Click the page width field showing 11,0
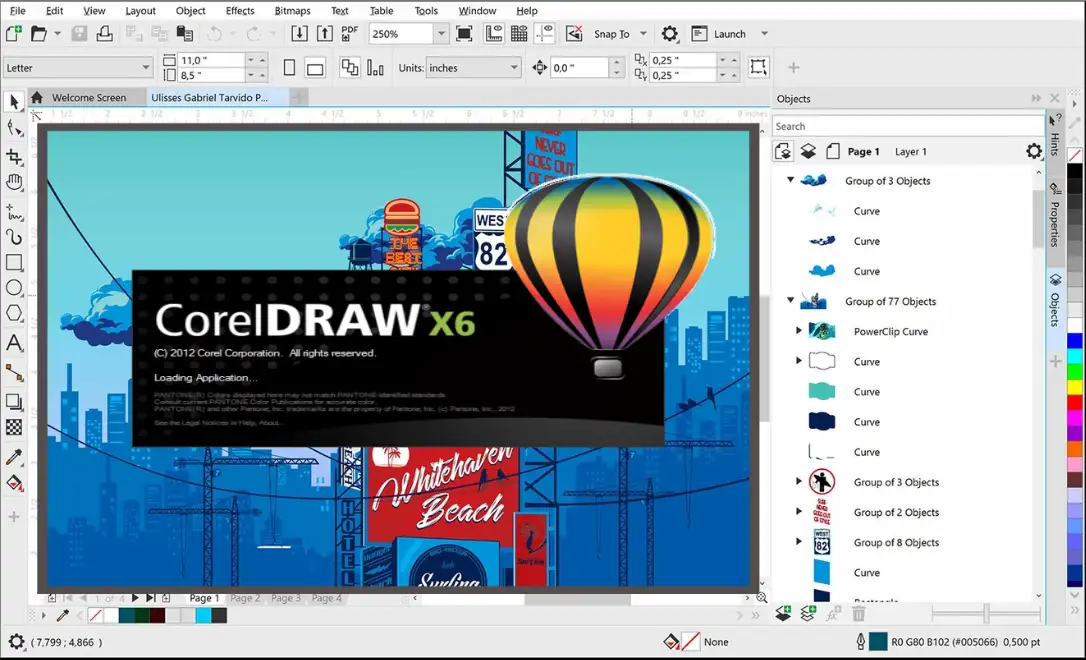Viewport: 1086px width, 660px height. [x=211, y=60]
